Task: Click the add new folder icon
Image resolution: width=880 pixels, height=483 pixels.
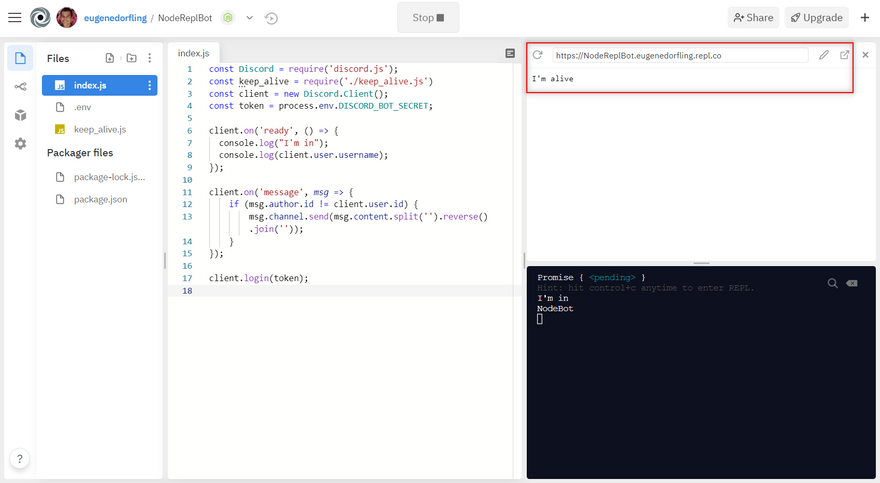Action: coord(131,59)
